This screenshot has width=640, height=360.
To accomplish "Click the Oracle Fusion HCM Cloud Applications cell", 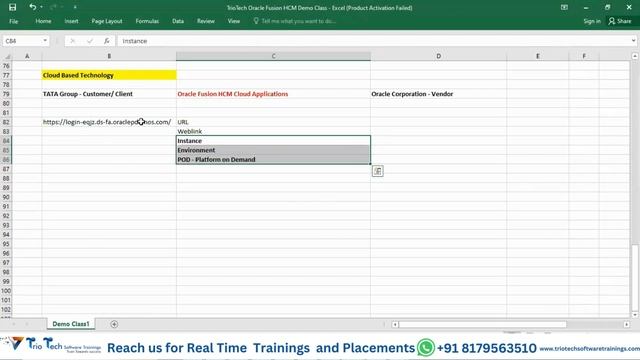I will [273, 94].
